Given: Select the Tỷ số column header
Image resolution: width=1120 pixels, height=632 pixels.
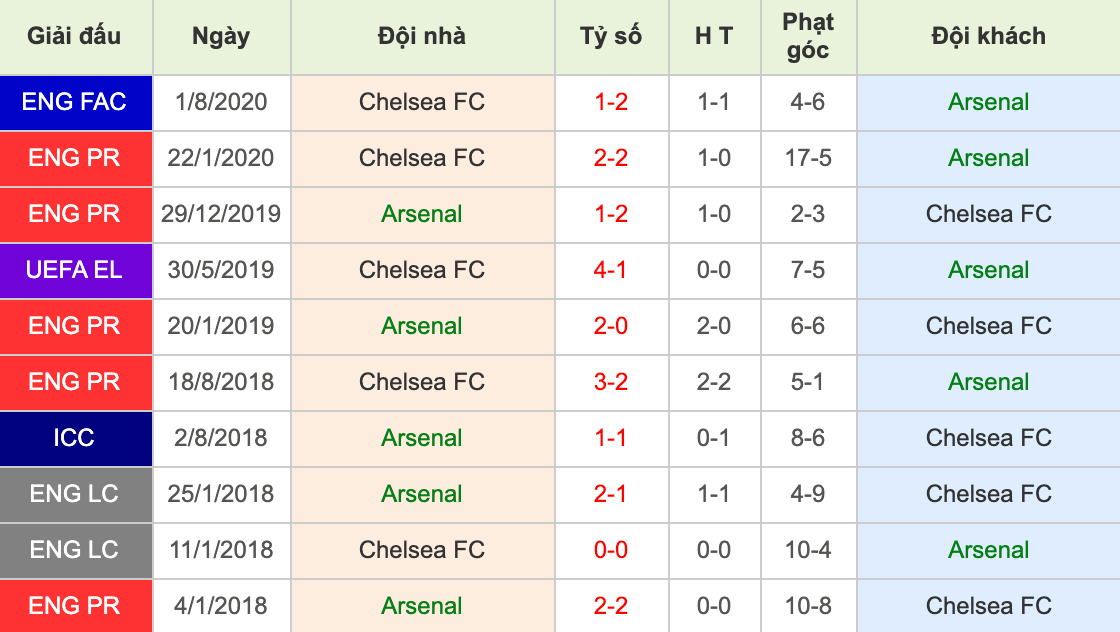Looking at the screenshot, I should point(611,36).
